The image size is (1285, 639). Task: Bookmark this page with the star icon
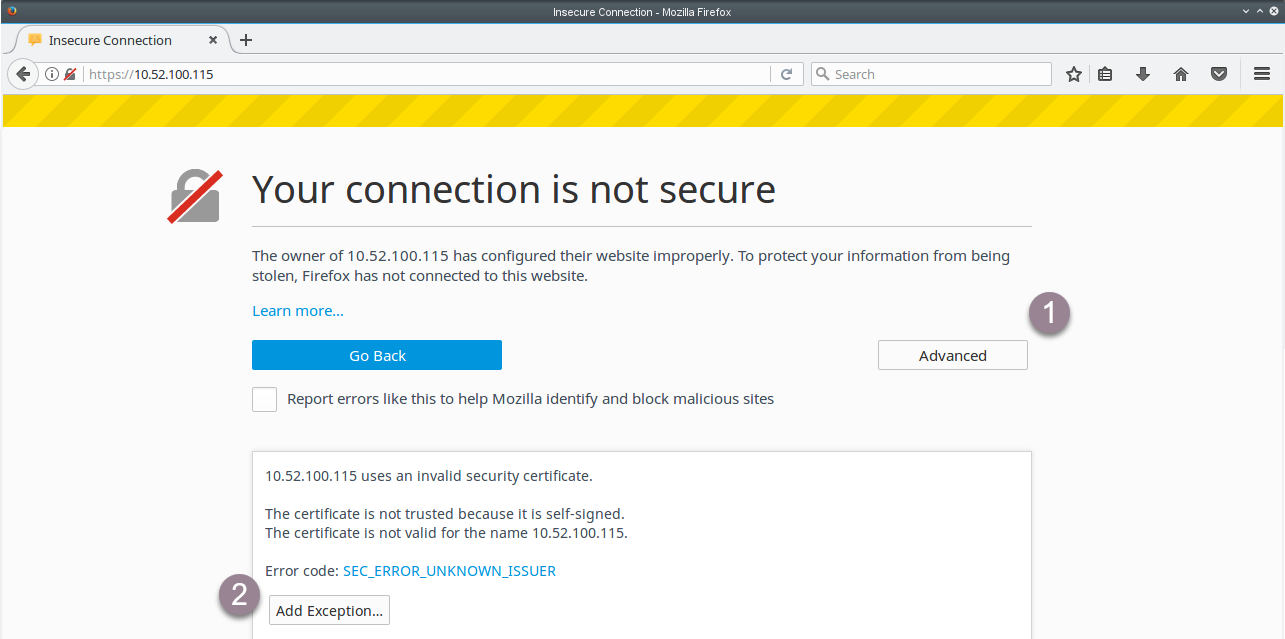pyautogui.click(x=1073, y=73)
